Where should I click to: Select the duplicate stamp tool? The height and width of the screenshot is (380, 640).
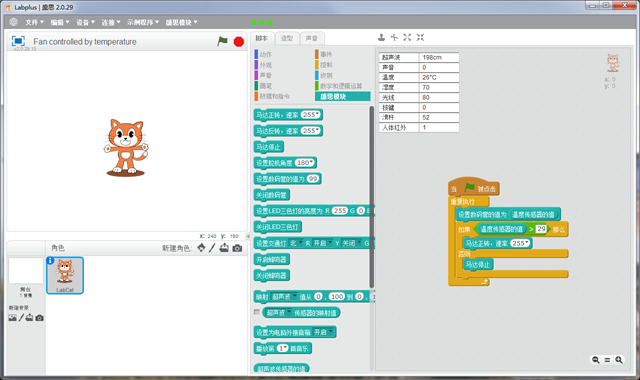pyautogui.click(x=381, y=38)
